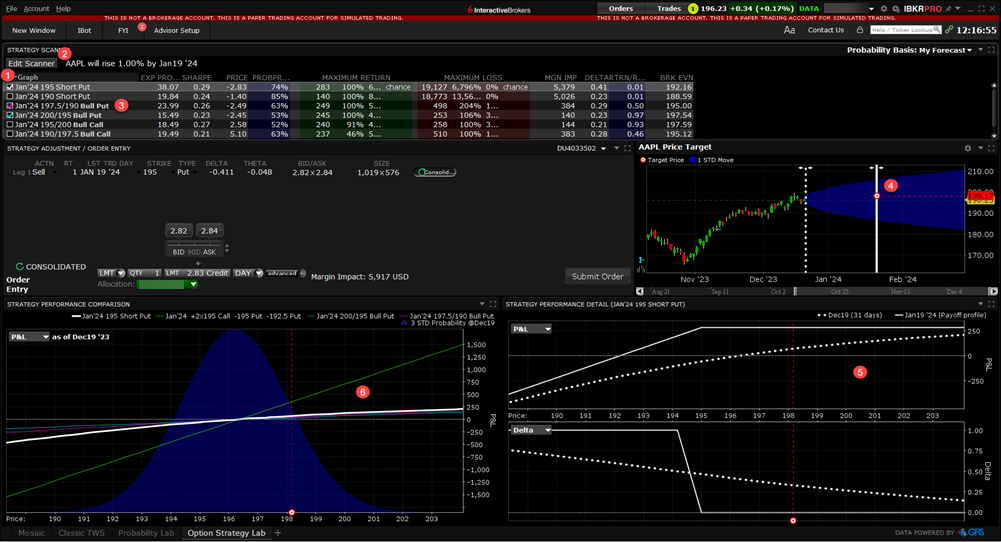The width and height of the screenshot is (1001, 542).
Task: Open IBot from the toolbar
Action: pyautogui.click(x=84, y=30)
